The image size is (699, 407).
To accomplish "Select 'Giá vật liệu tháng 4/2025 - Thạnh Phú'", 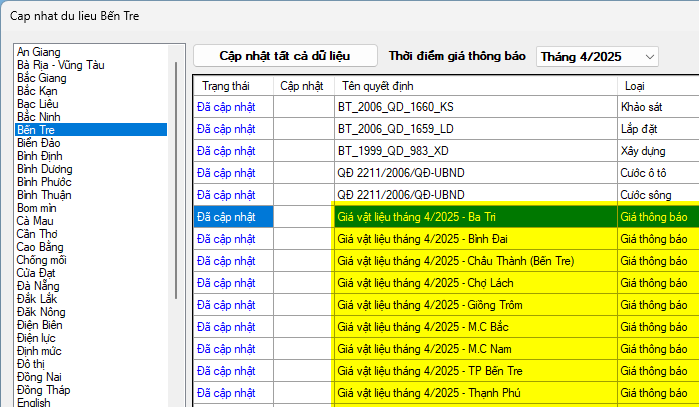I will [476, 393].
